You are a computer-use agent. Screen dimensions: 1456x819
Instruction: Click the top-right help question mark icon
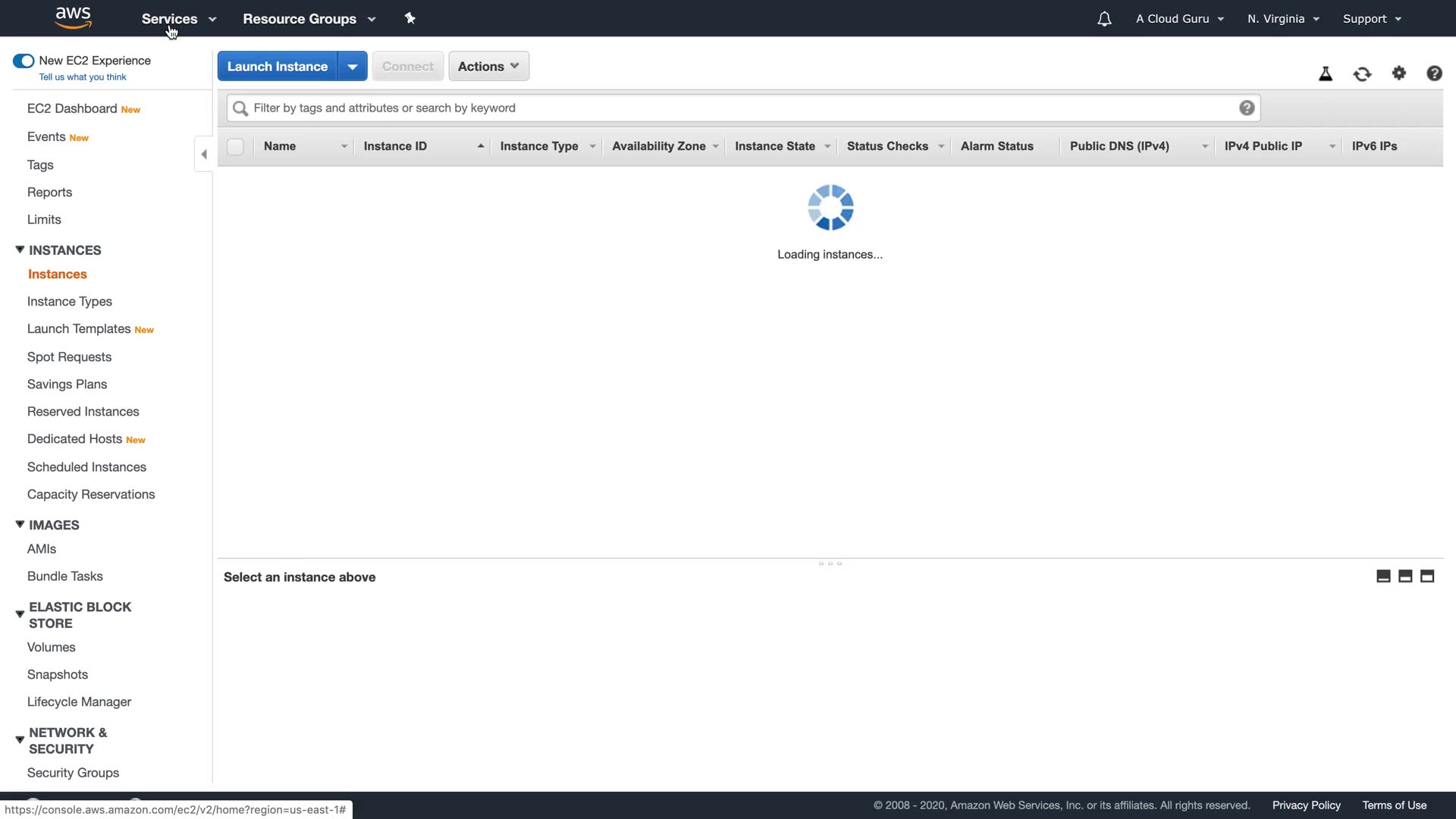[x=1434, y=73]
